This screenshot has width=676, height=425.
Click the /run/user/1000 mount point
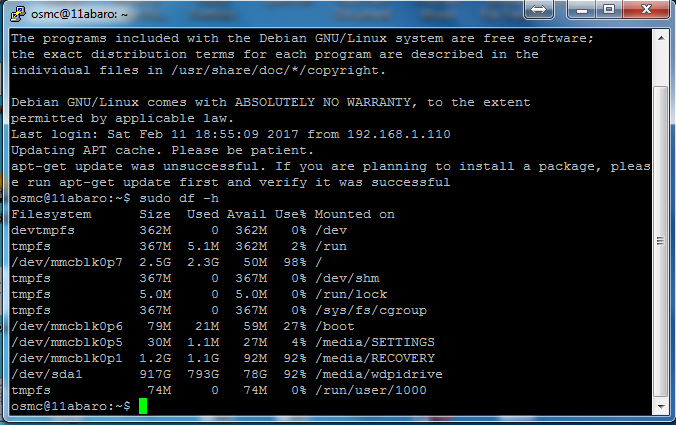[x=371, y=390]
